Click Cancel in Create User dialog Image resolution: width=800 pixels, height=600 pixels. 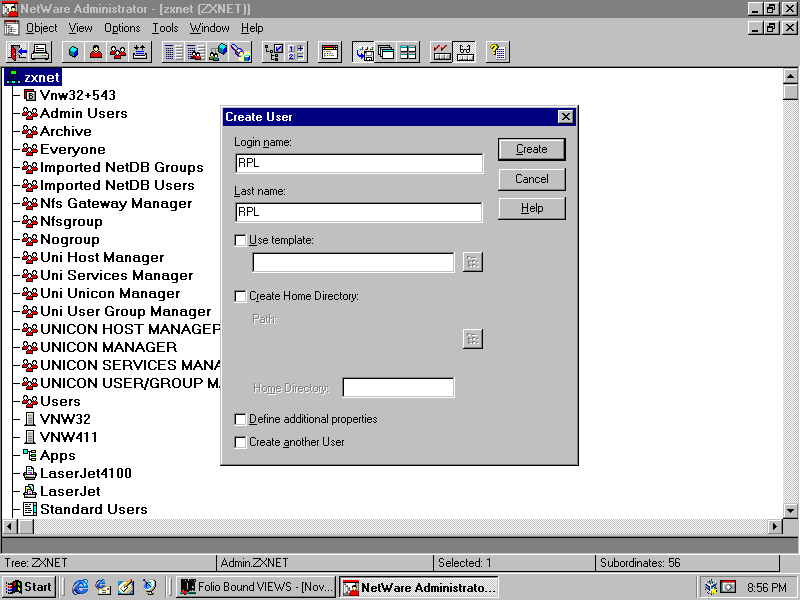(532, 179)
